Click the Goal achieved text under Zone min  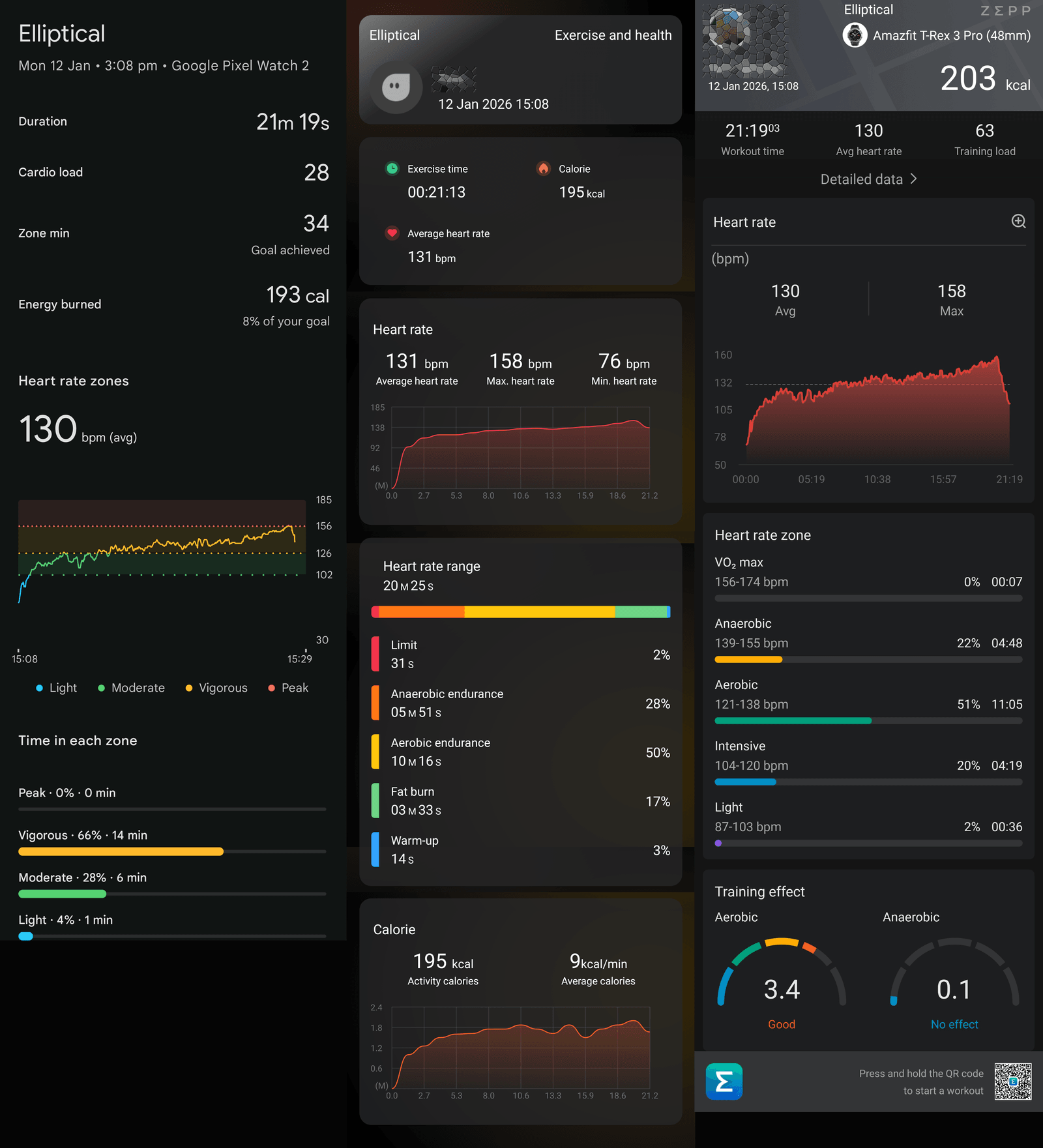(x=290, y=250)
